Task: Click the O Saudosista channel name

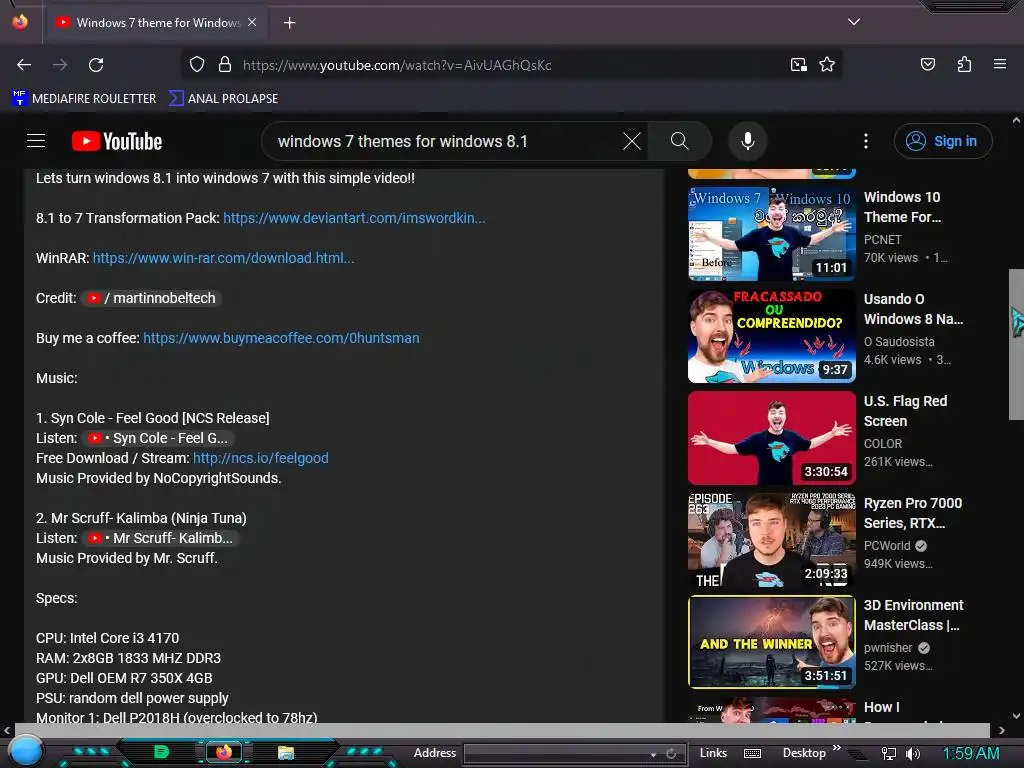Action: [x=899, y=342]
